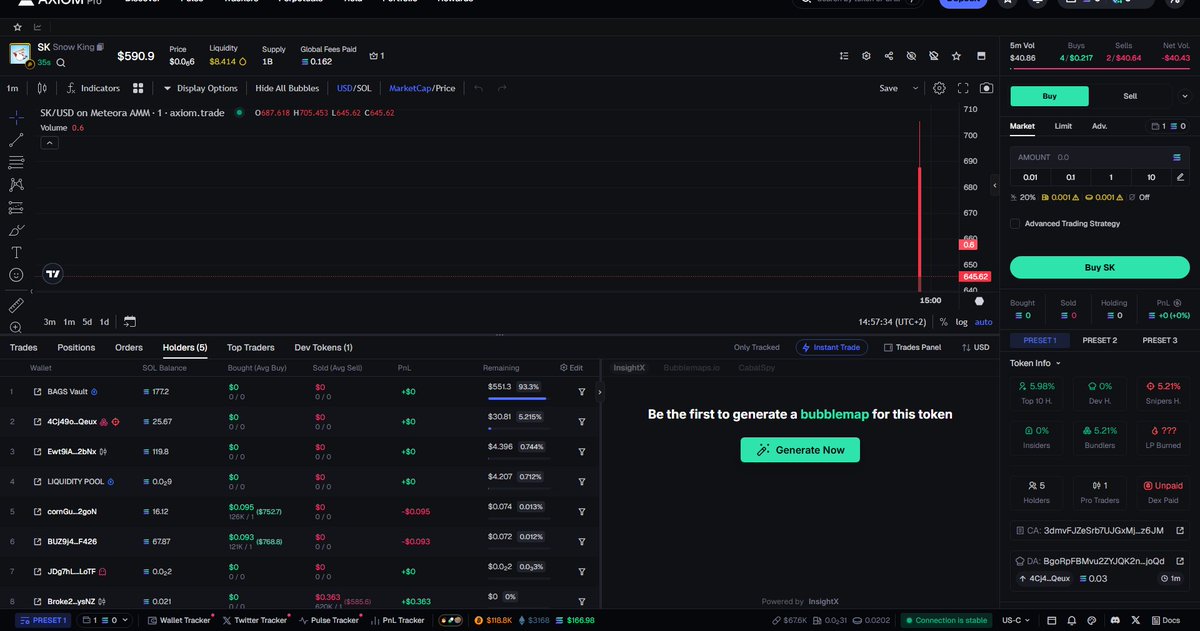This screenshot has width=1200, height=631.
Task: Choose the 0.01 quick amount
Action: [1031, 177]
